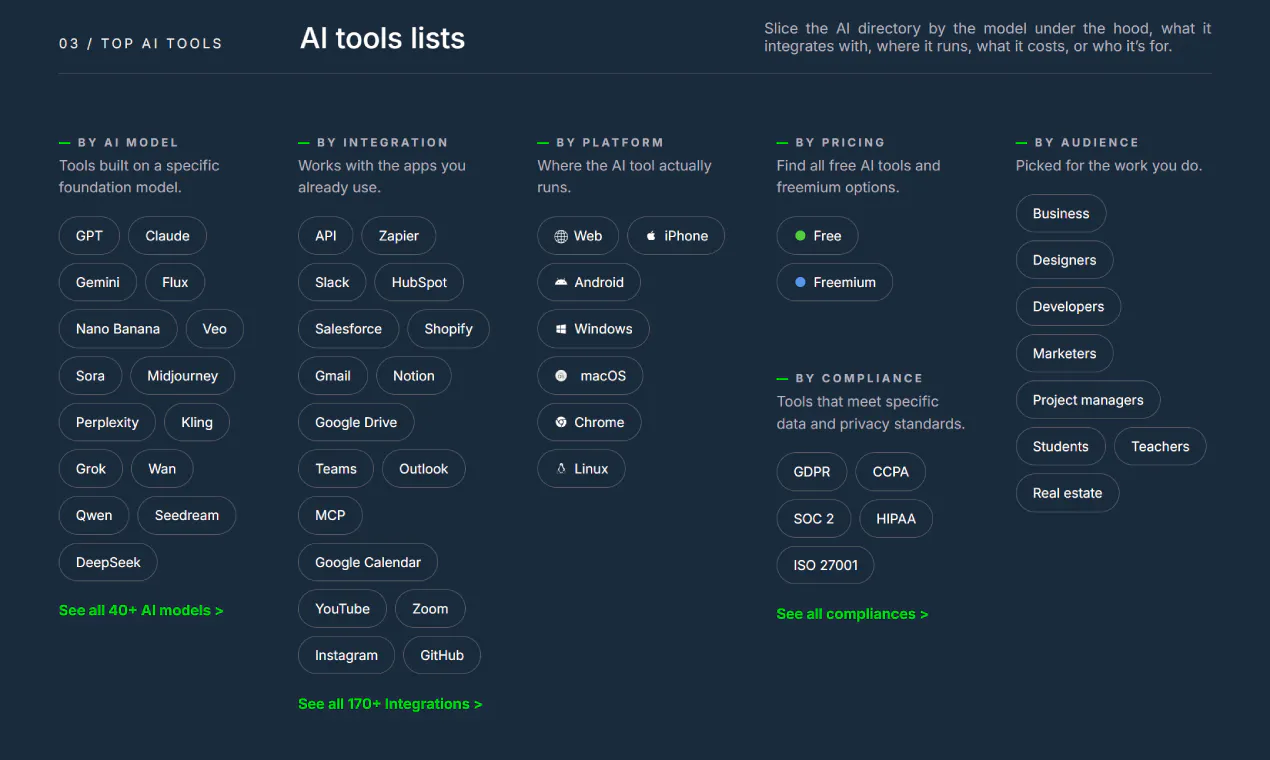Open the Developers audience tag

(1069, 307)
